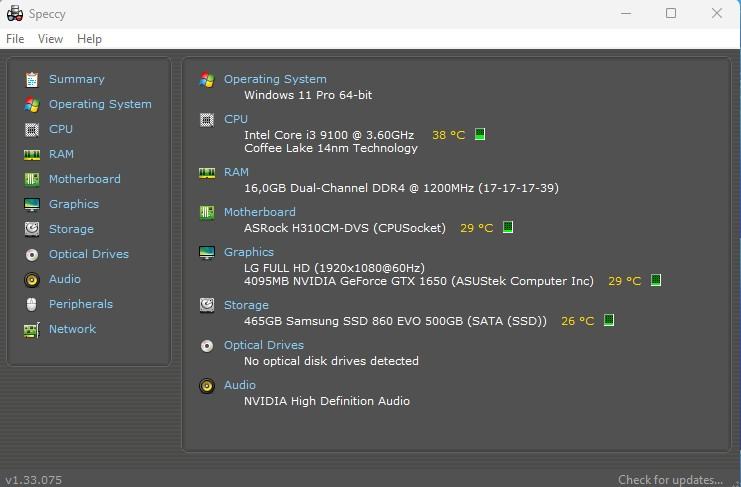Click the Speccy app icon in title bar
The width and height of the screenshot is (741, 487).
[x=15, y=14]
